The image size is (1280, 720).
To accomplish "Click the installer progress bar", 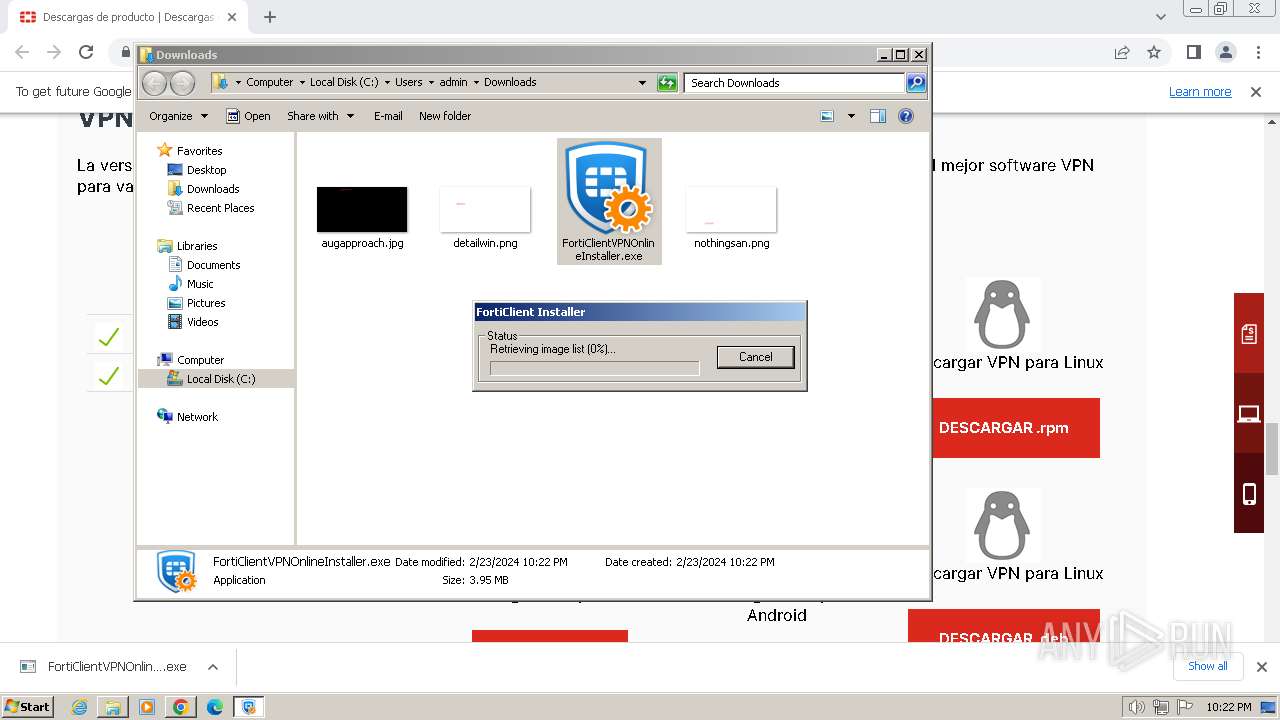I will coord(594,368).
